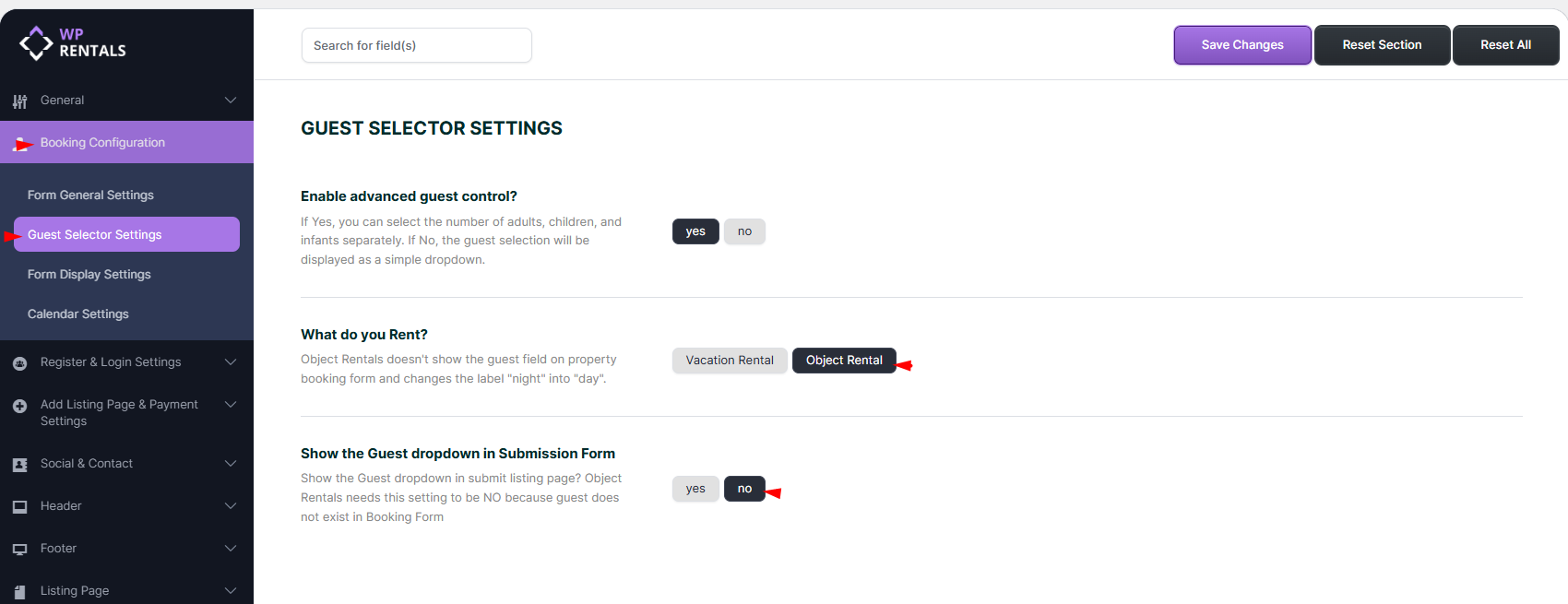Click the Add Listing Page plus icon
Image resolution: width=1568 pixels, height=604 pixels.
pos(19,406)
